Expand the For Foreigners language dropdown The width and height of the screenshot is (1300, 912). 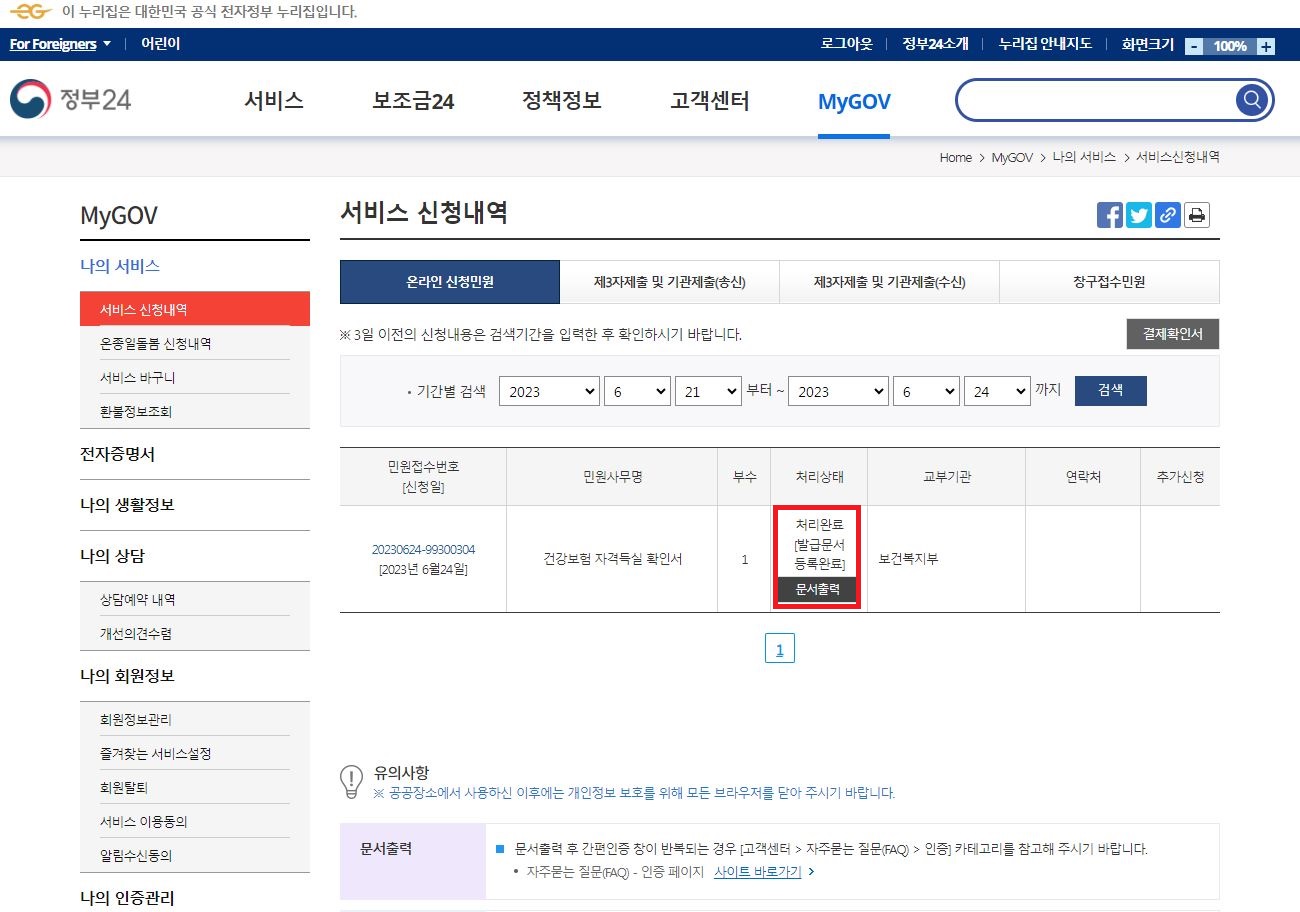tap(55, 44)
